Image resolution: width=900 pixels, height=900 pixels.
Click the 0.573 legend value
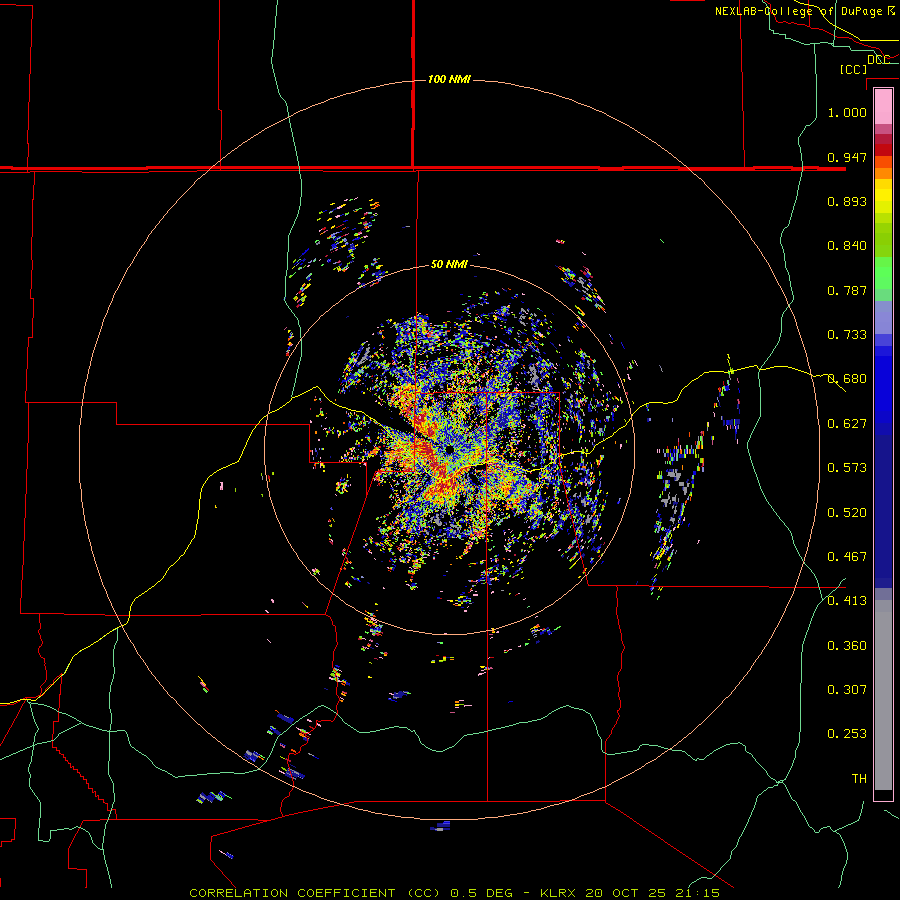[x=847, y=468]
